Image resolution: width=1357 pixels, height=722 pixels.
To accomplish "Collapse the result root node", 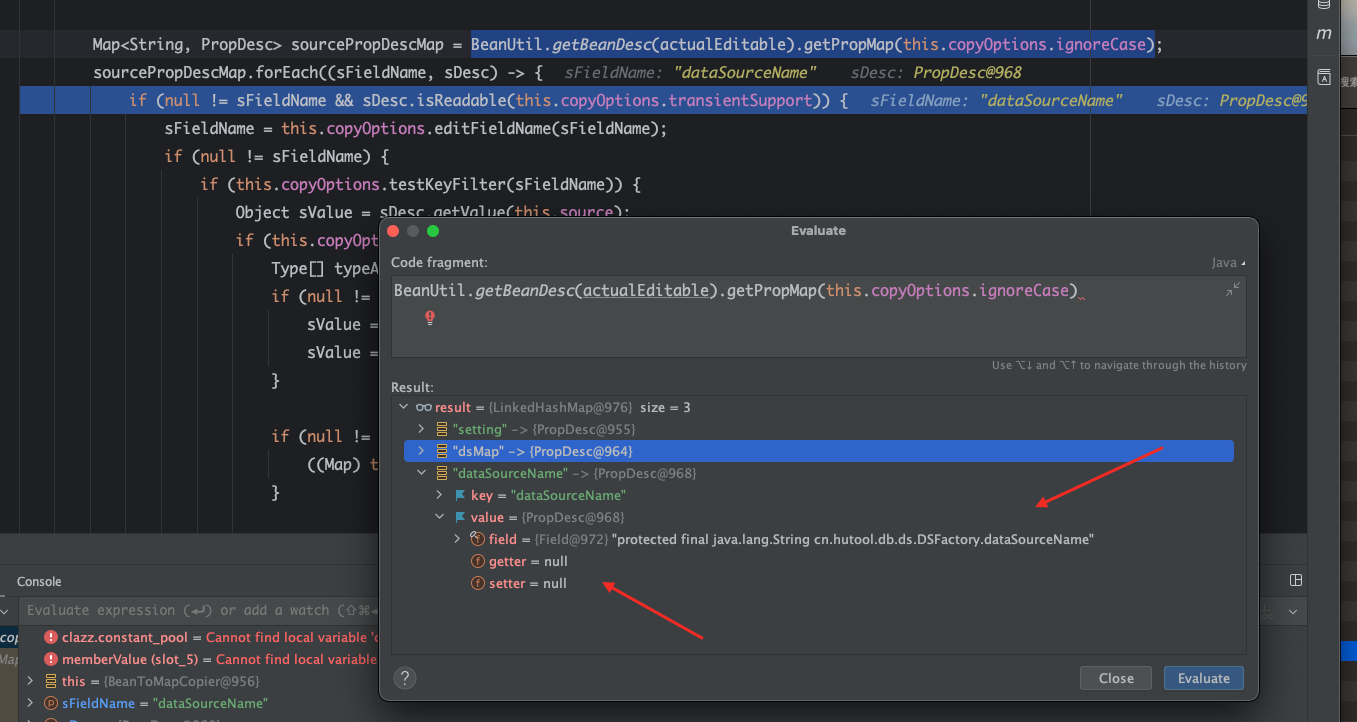I will (404, 407).
